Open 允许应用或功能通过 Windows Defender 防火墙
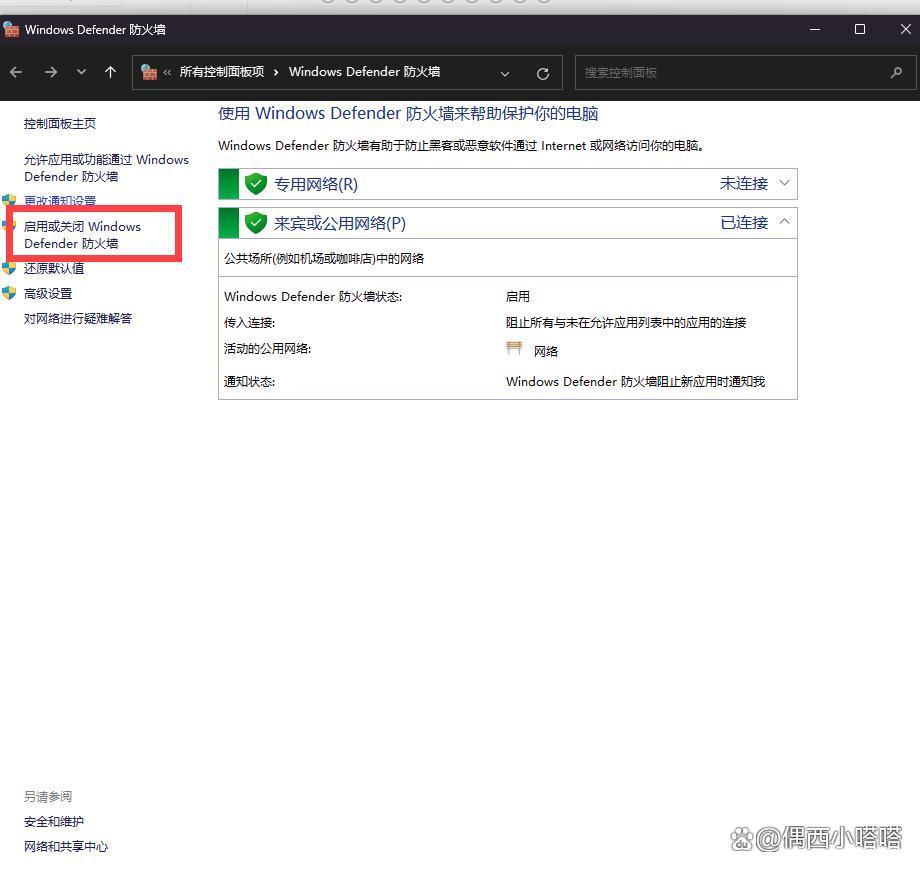 pos(106,168)
